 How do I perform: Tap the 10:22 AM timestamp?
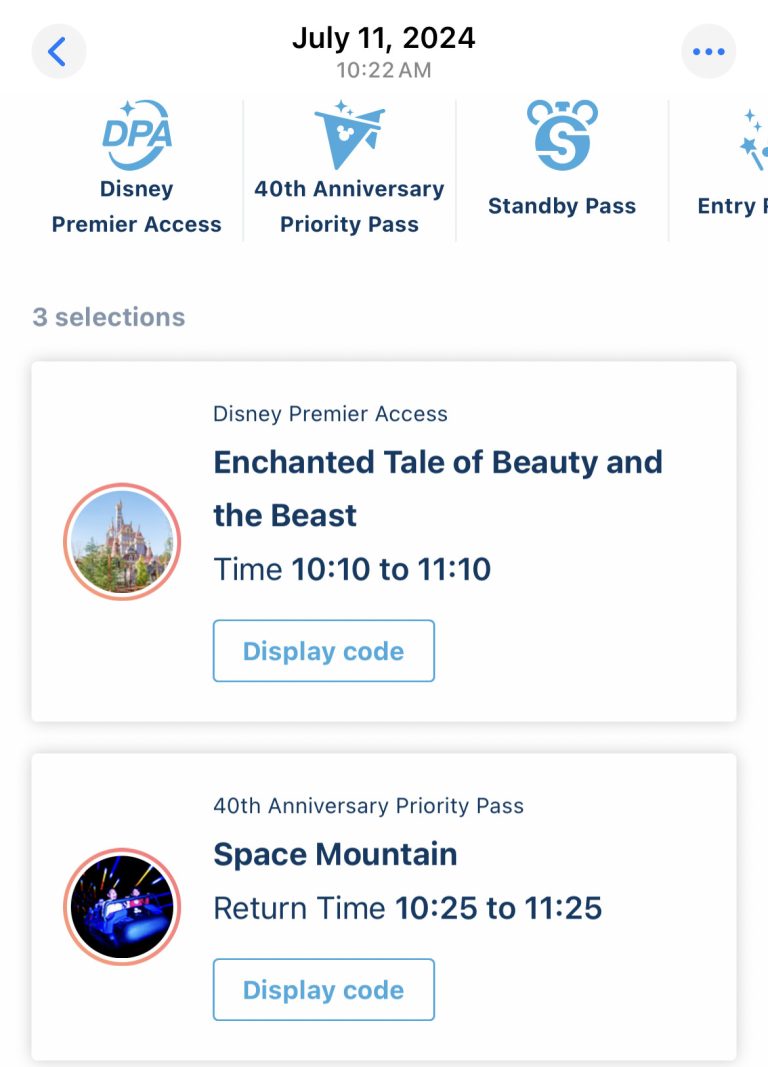[x=384, y=71]
